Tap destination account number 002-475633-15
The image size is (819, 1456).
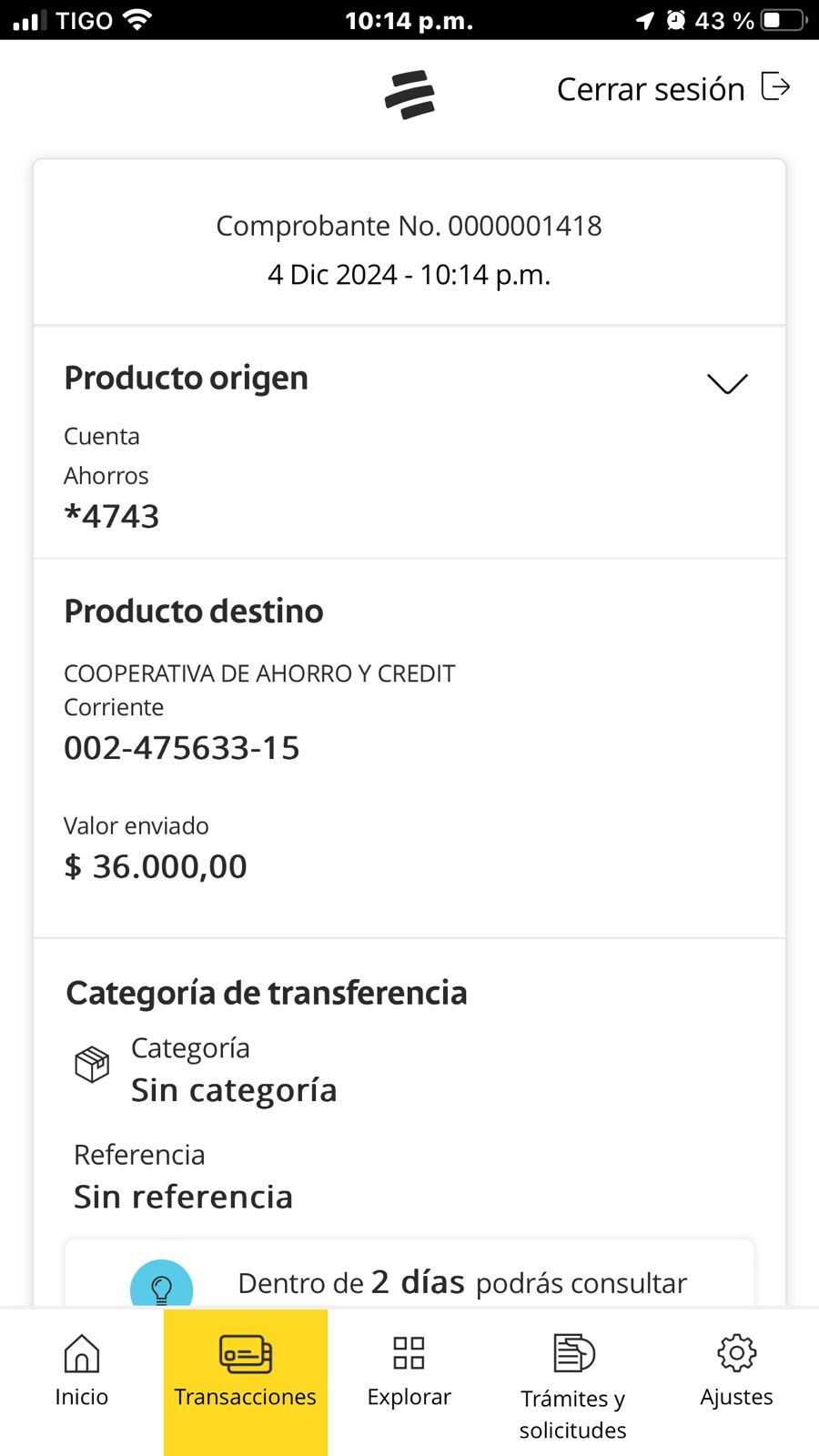point(182,748)
